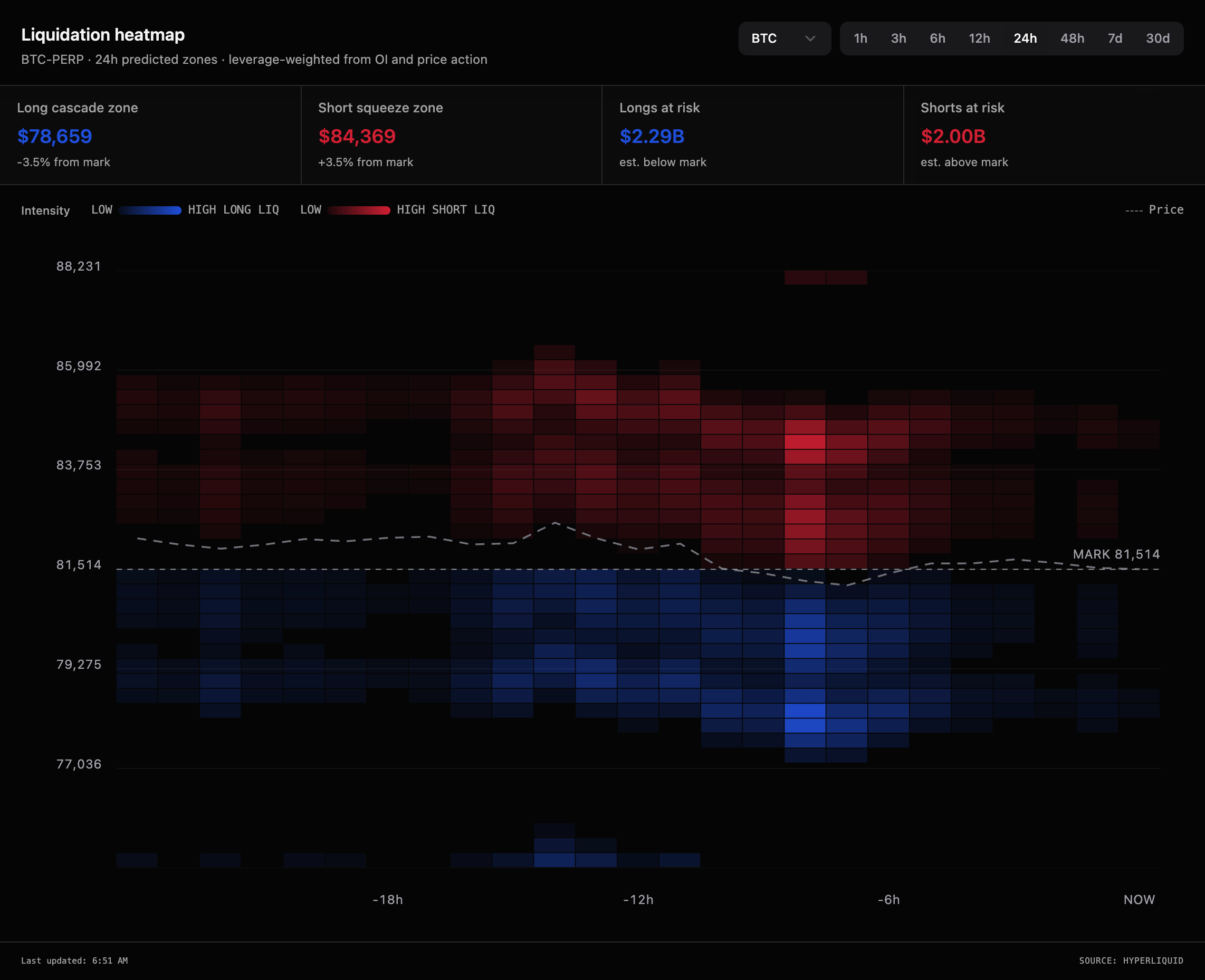Image resolution: width=1205 pixels, height=980 pixels.
Task: Click the chevron arrow next to BTC
Action: click(x=810, y=39)
